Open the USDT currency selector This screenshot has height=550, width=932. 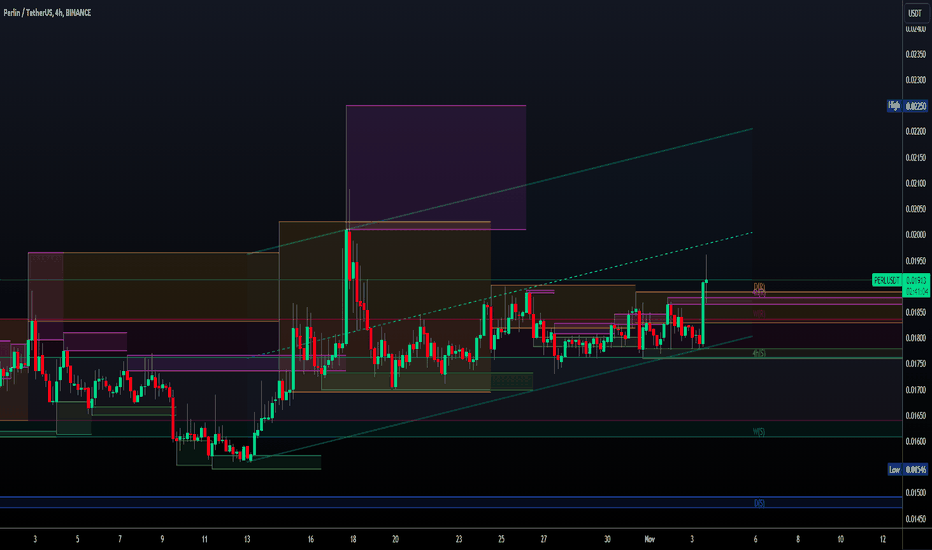coord(915,12)
